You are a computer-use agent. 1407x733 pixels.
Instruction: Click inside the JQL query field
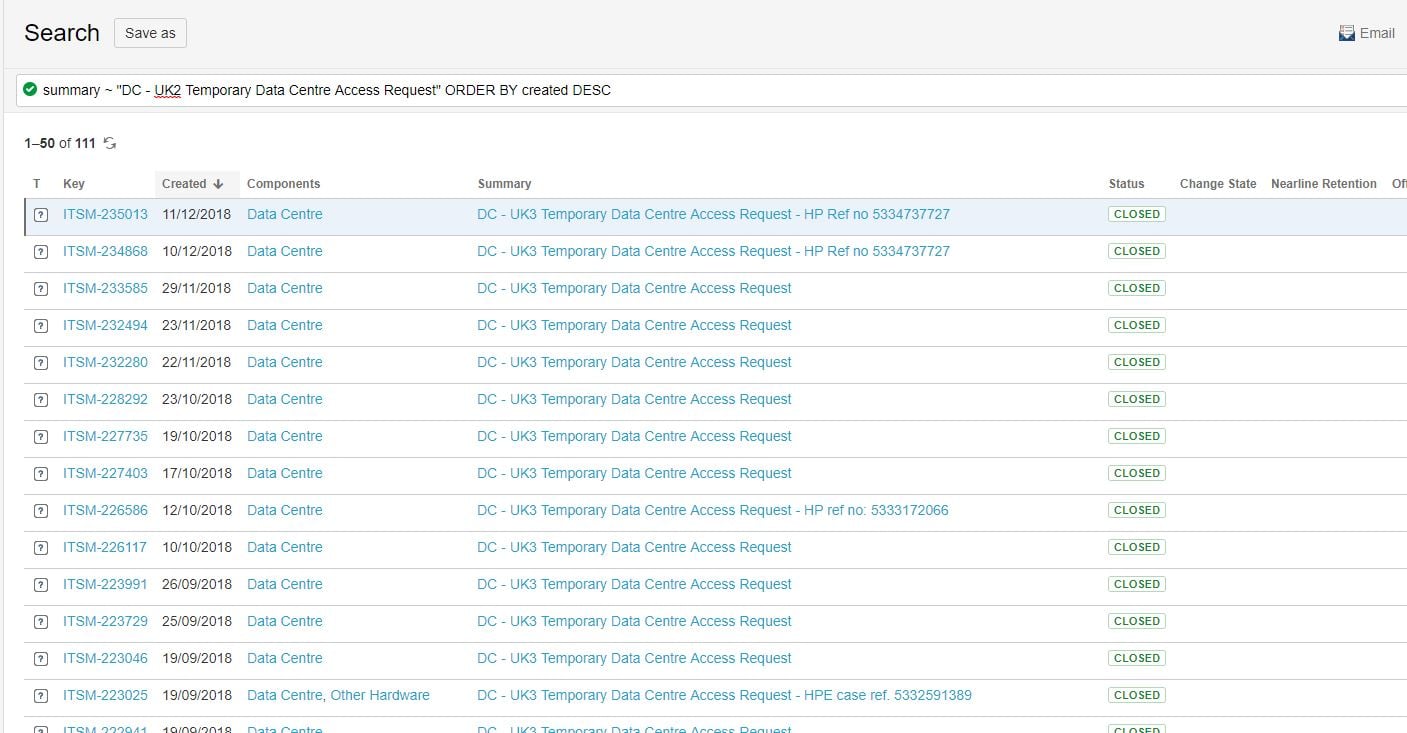pos(712,90)
